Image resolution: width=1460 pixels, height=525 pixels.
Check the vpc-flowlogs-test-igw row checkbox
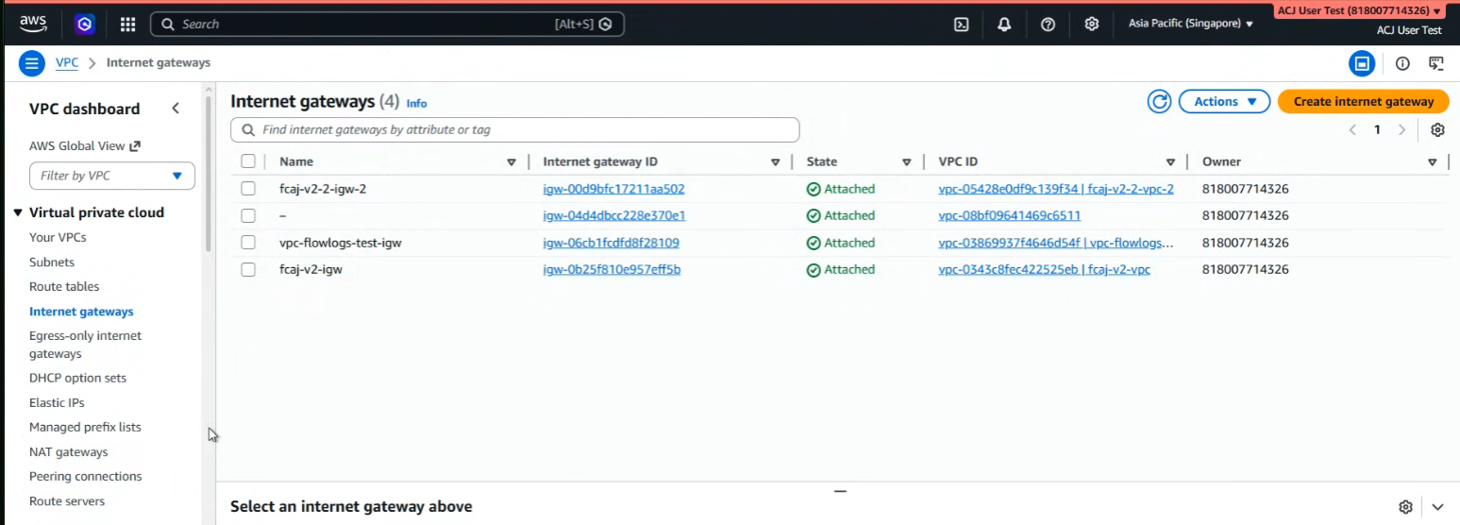[x=248, y=242]
